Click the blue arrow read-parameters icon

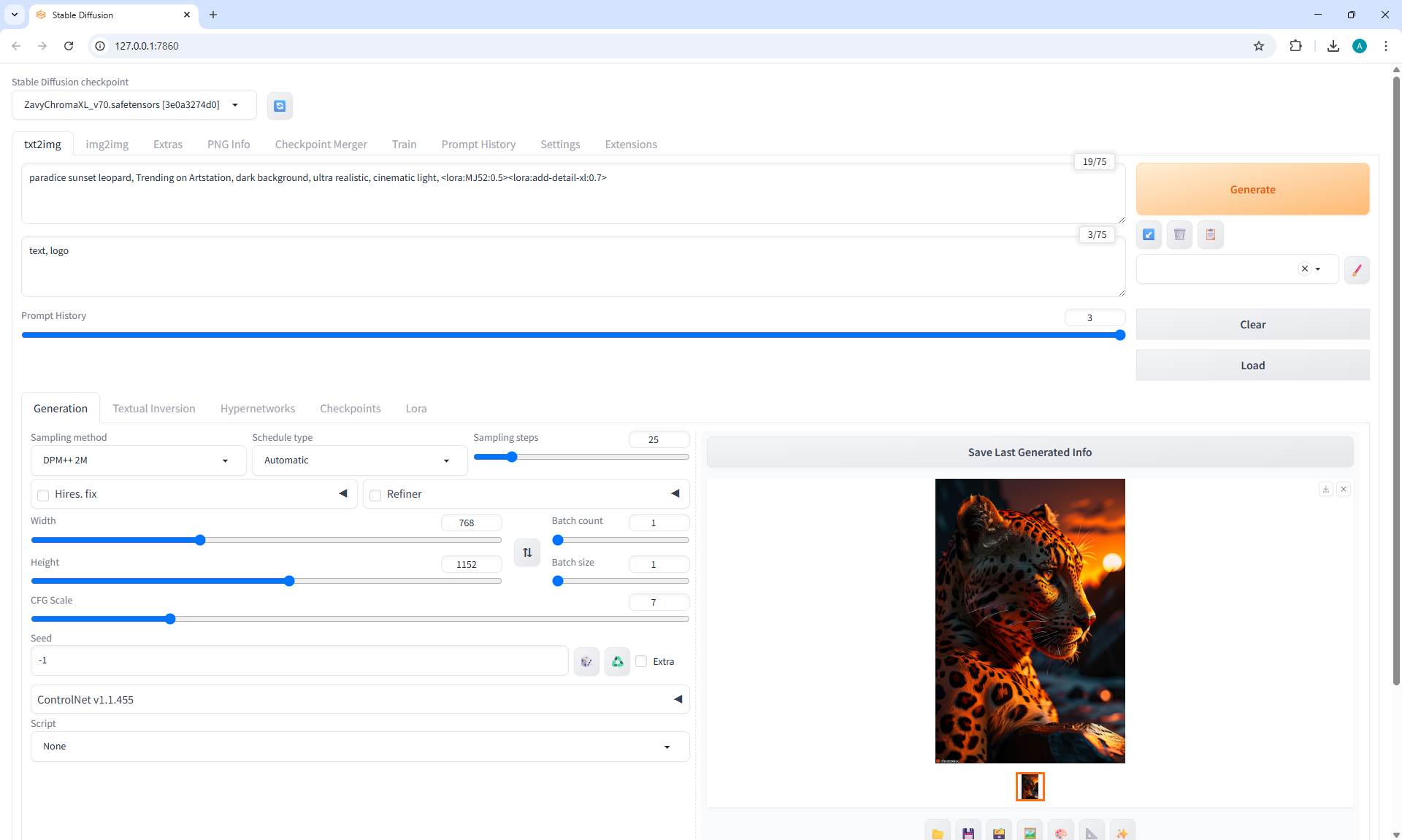tap(1149, 235)
